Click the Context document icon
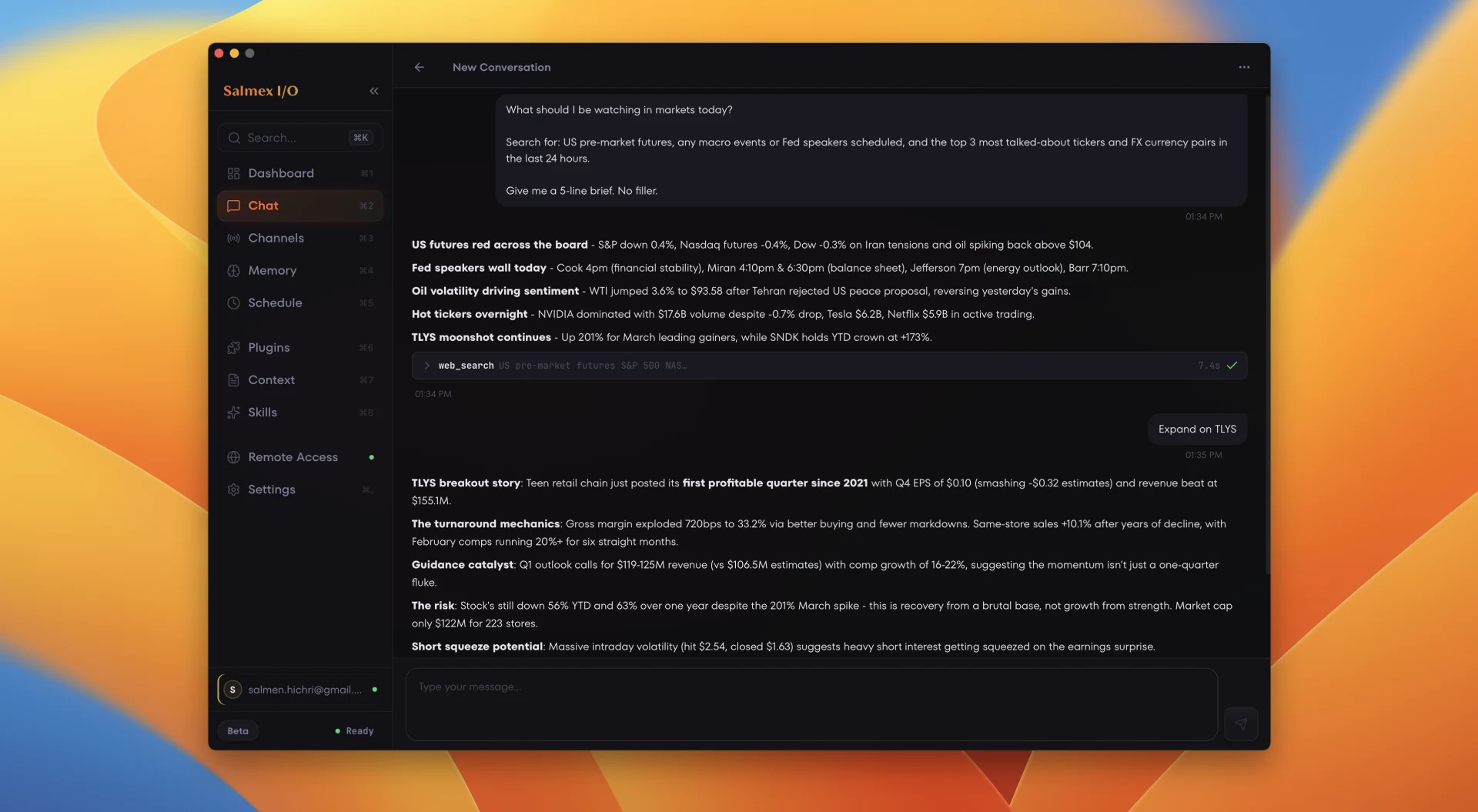This screenshot has height=812, width=1478. coord(234,379)
